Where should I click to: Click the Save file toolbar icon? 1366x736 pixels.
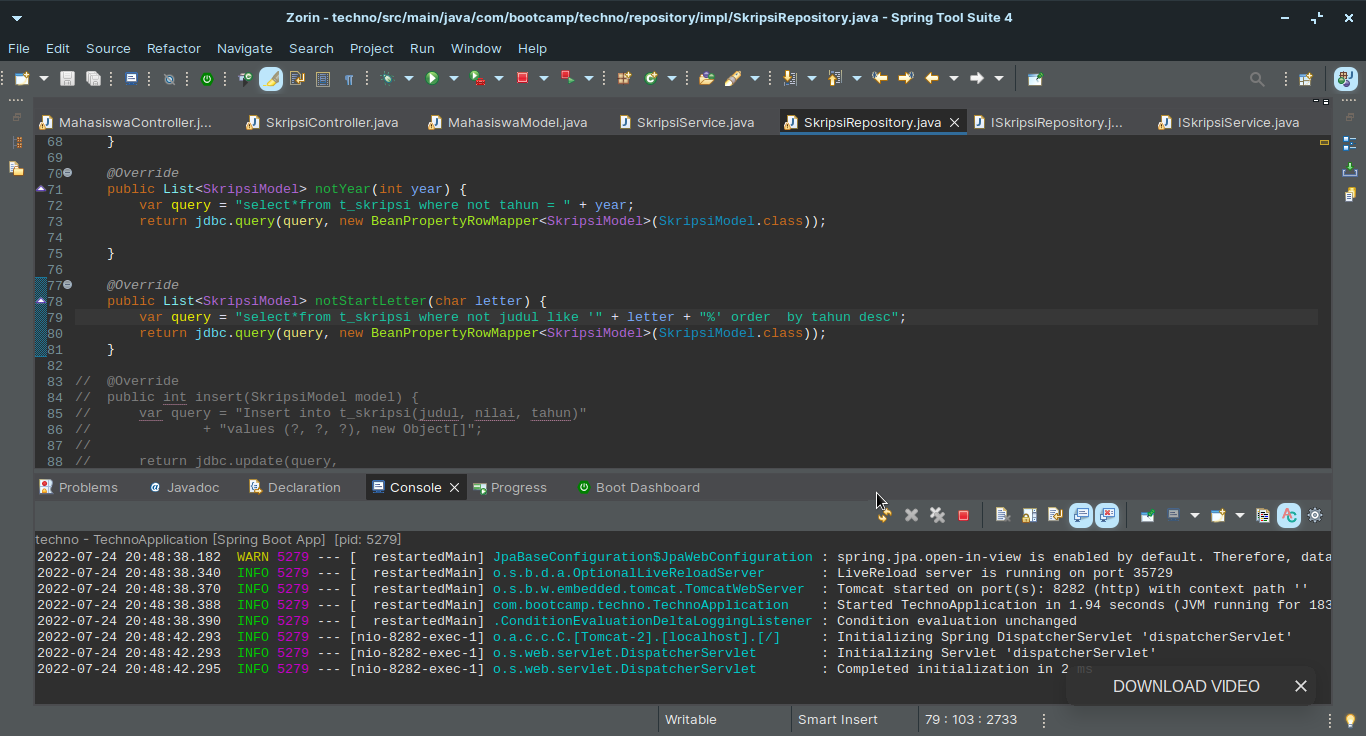click(x=67, y=79)
